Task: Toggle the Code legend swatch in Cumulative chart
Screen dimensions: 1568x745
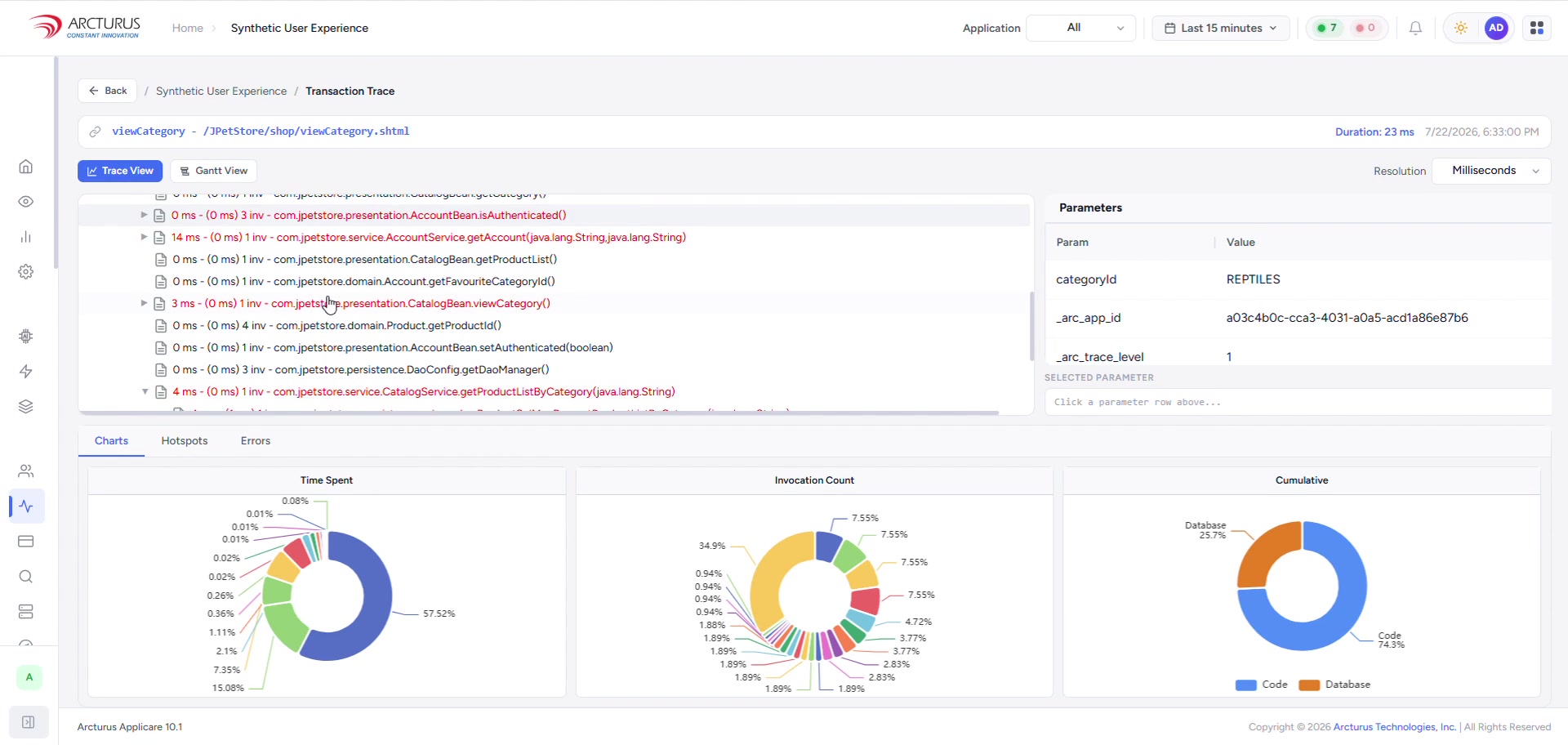Action: pos(1245,685)
